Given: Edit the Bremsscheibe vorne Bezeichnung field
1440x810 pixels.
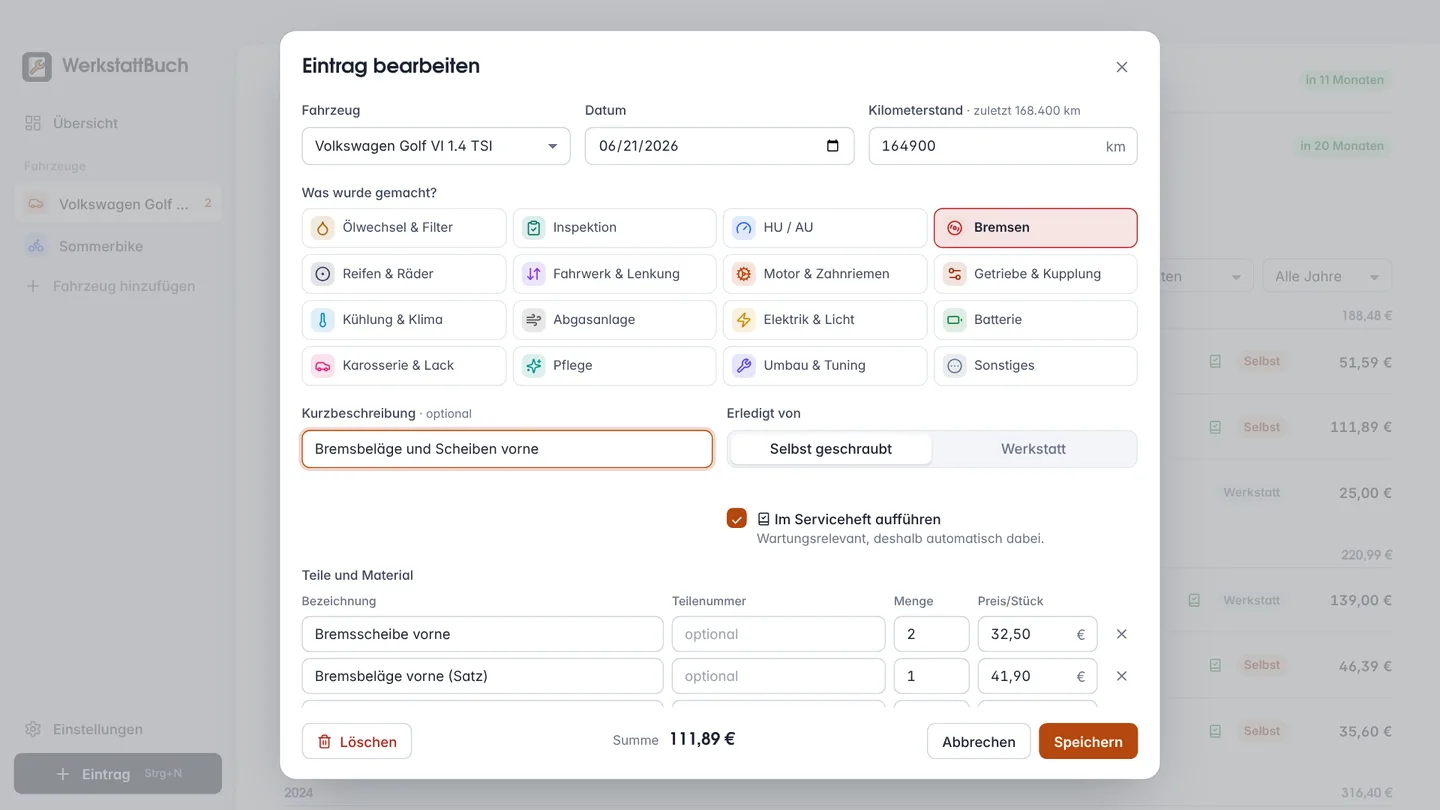Looking at the screenshot, I should 482,634.
